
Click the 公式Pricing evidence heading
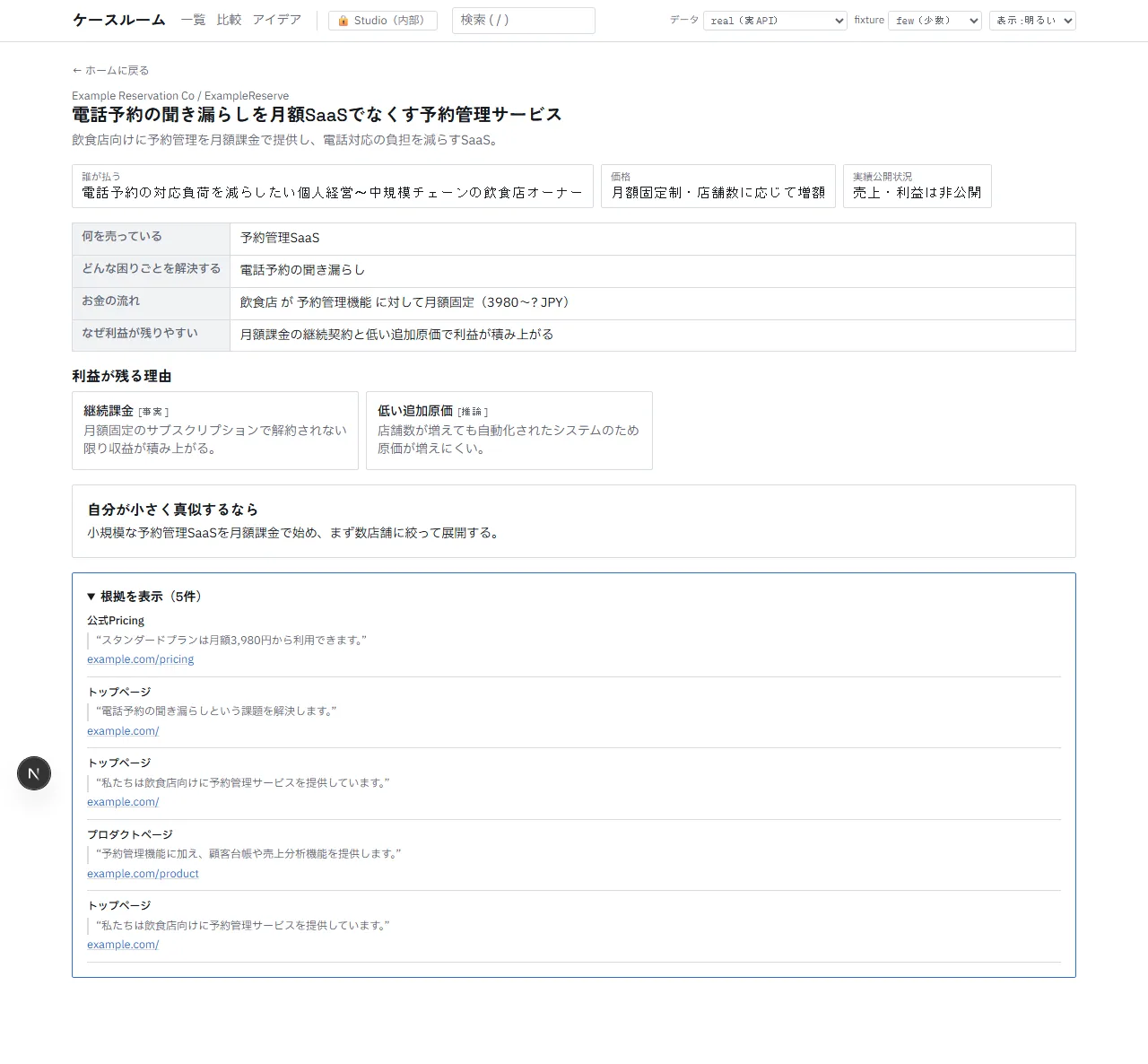pos(116,621)
